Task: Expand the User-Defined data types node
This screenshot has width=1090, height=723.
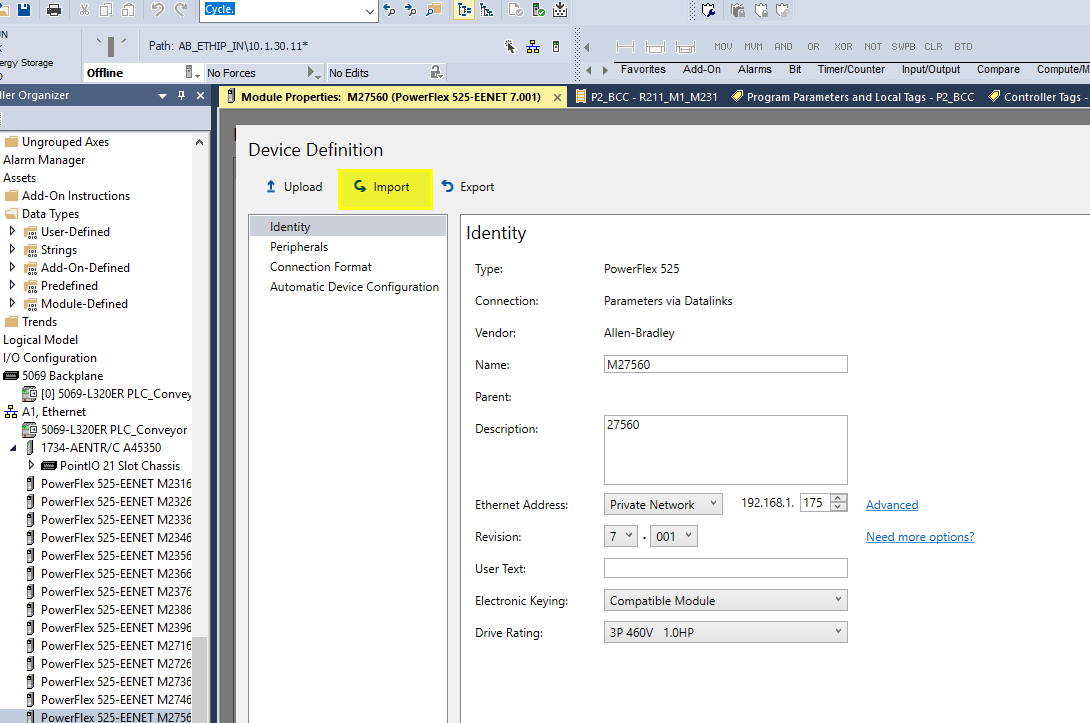Action: tap(12, 231)
